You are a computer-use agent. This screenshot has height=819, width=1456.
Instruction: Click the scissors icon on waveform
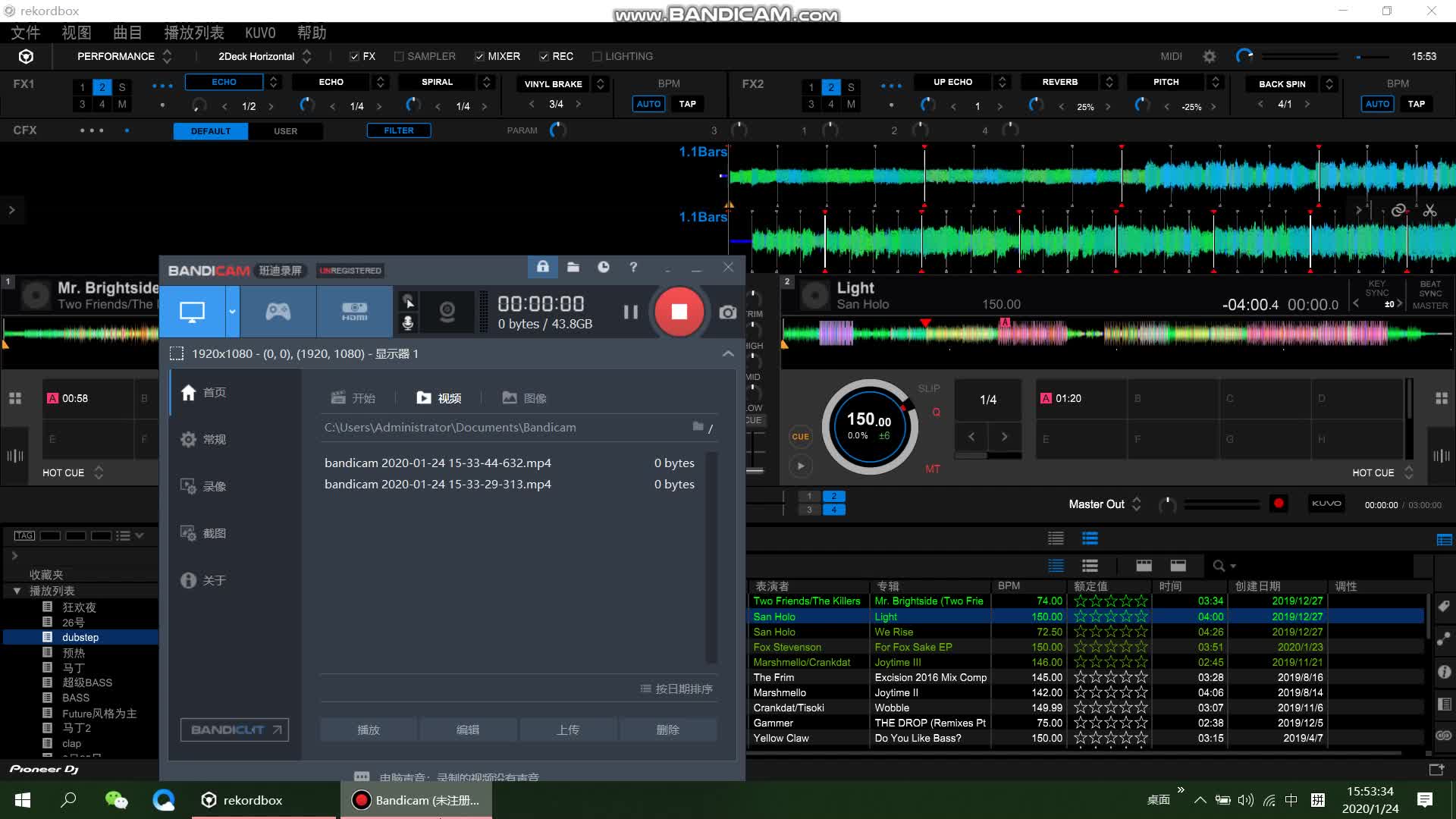[x=1430, y=210]
